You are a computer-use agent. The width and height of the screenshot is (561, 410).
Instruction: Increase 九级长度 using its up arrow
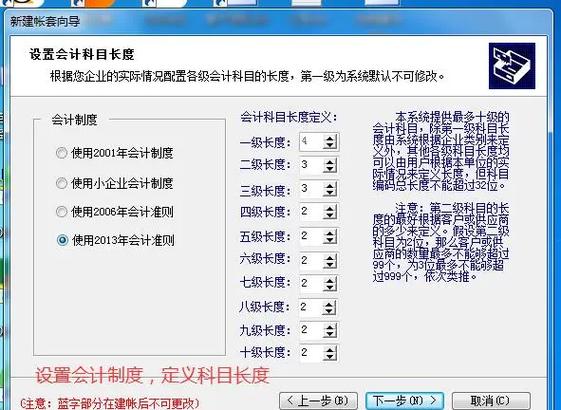330,326
